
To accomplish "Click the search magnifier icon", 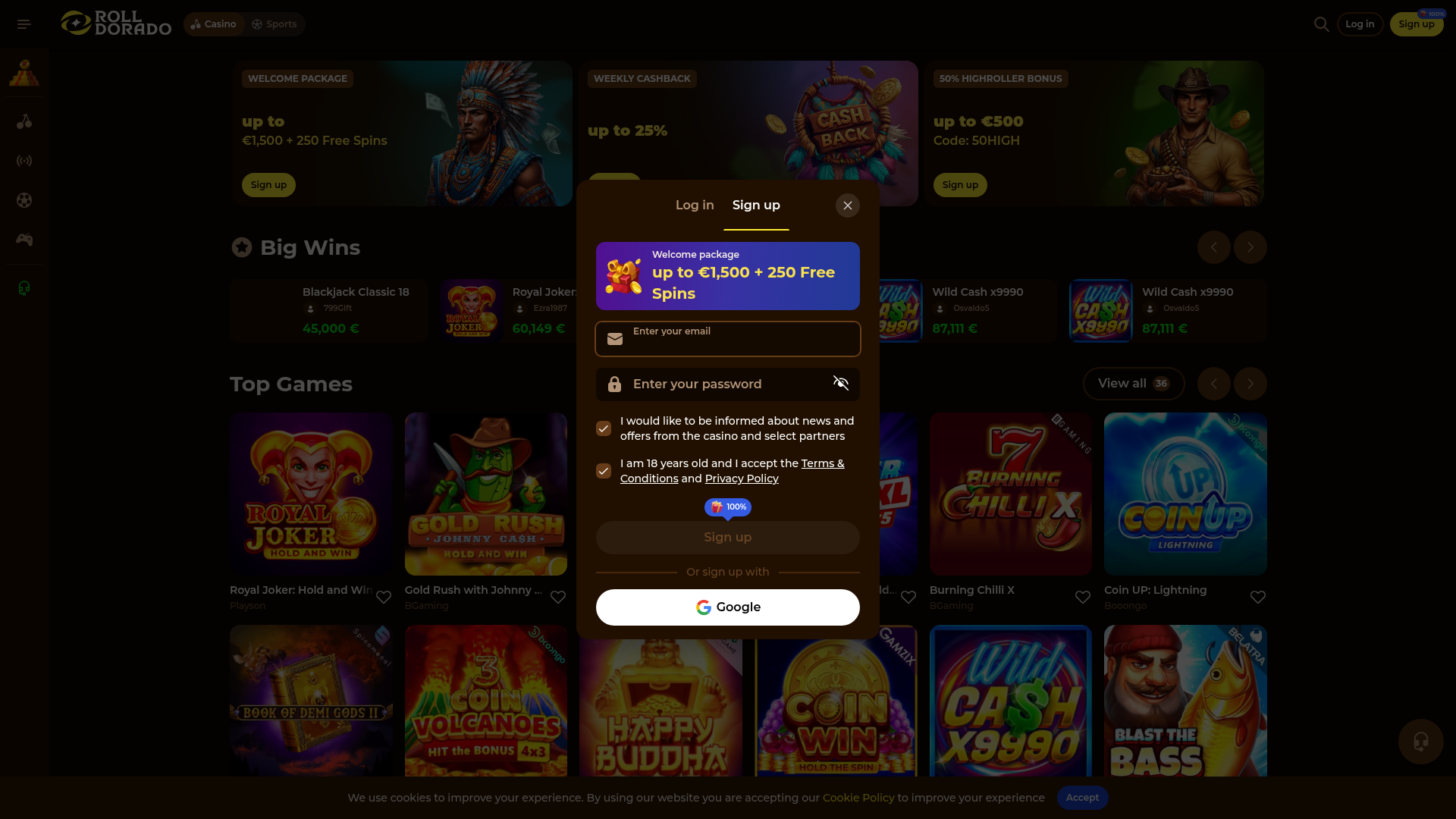I will pos(1322,24).
